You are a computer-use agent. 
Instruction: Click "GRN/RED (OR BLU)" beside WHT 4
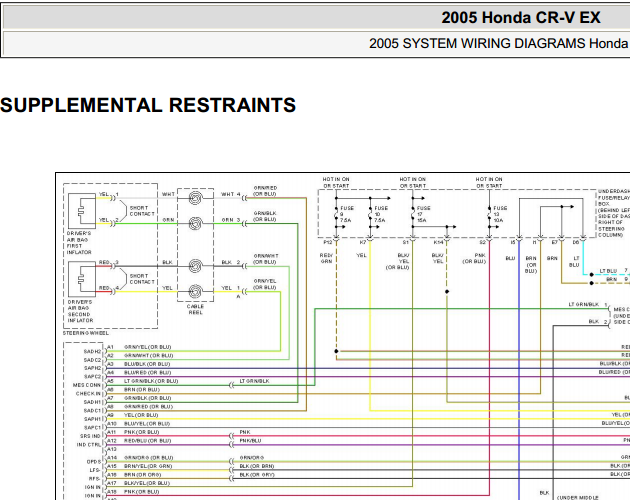(x=265, y=191)
